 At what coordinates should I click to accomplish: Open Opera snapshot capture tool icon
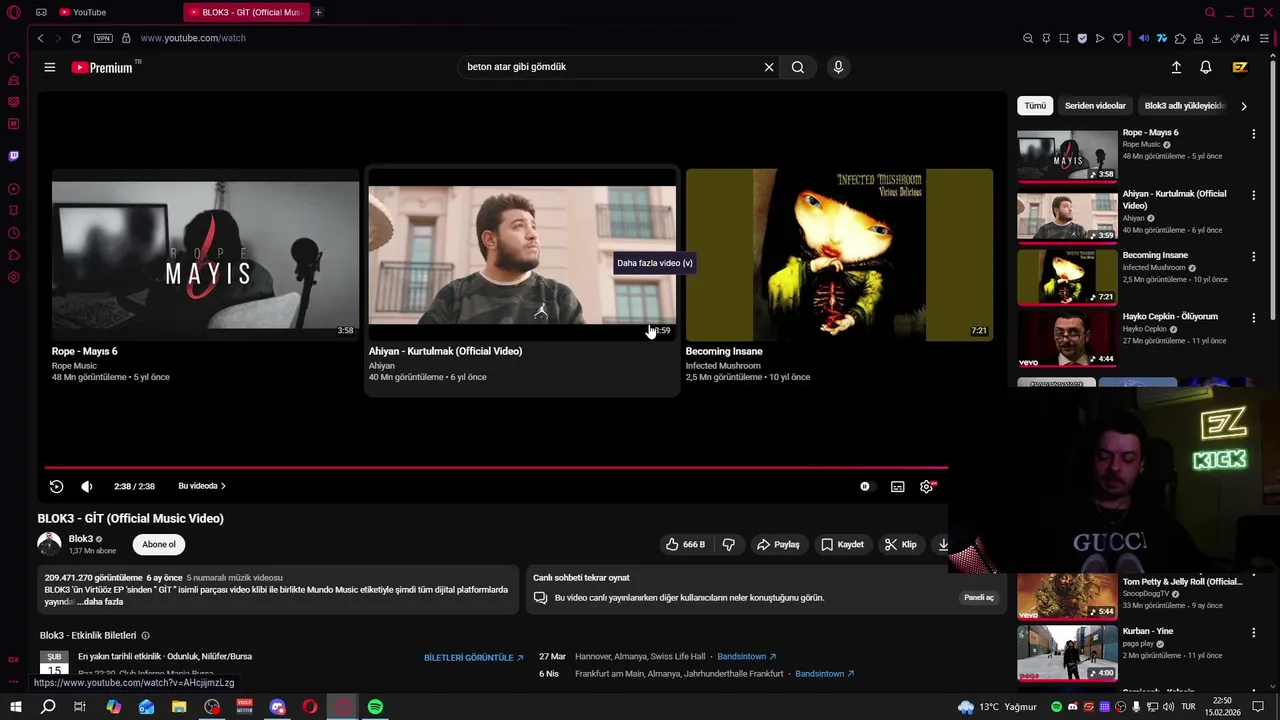tap(1063, 38)
